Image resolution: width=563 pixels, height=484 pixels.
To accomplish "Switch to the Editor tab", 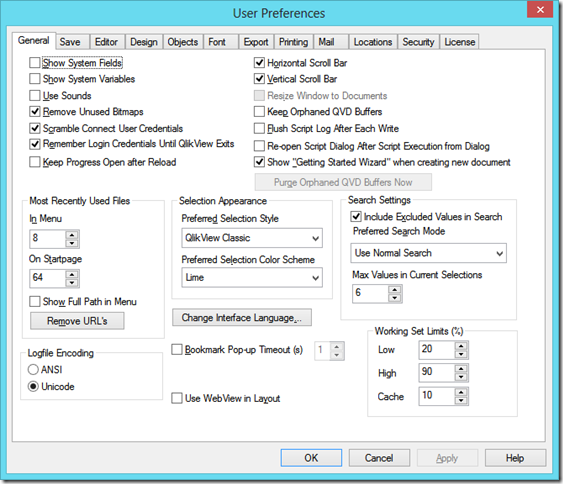I will [x=106, y=42].
